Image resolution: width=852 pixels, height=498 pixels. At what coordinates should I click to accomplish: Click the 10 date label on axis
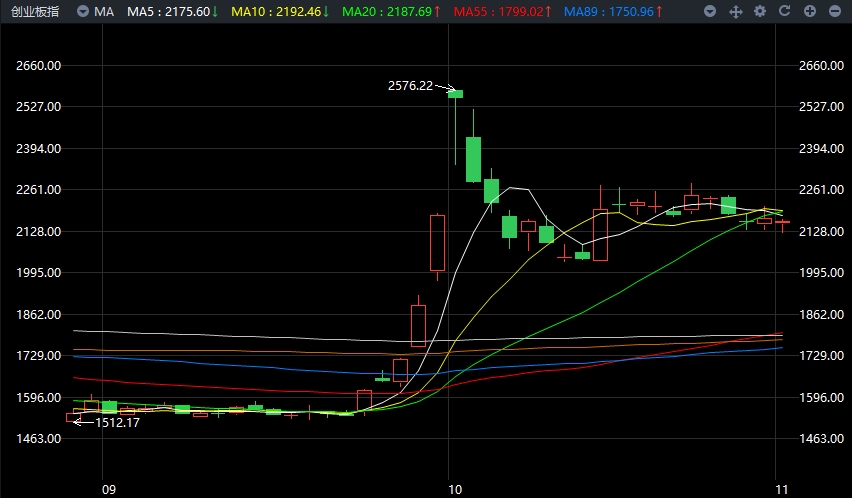click(454, 489)
